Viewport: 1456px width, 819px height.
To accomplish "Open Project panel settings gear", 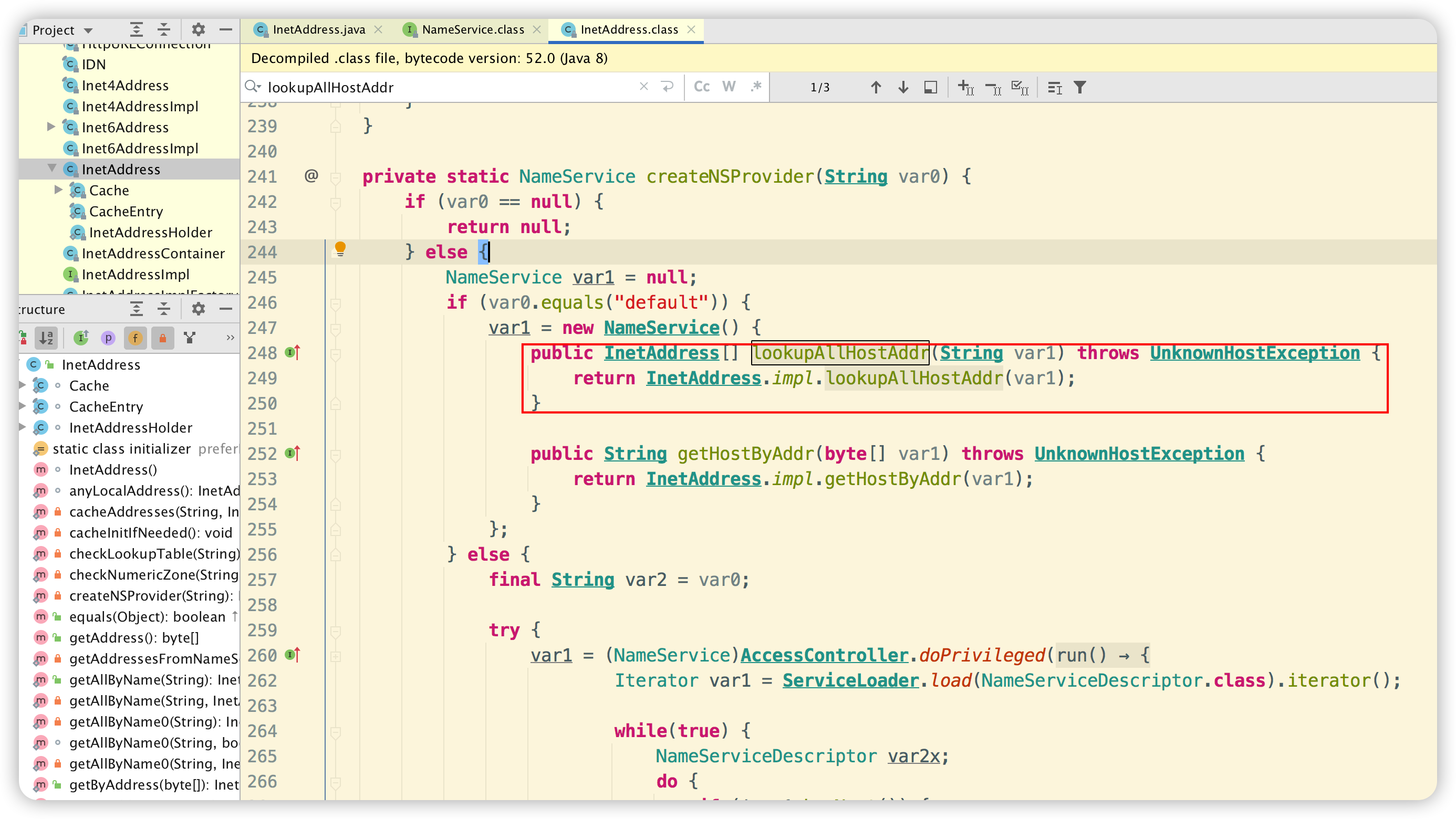I will coord(198,29).
